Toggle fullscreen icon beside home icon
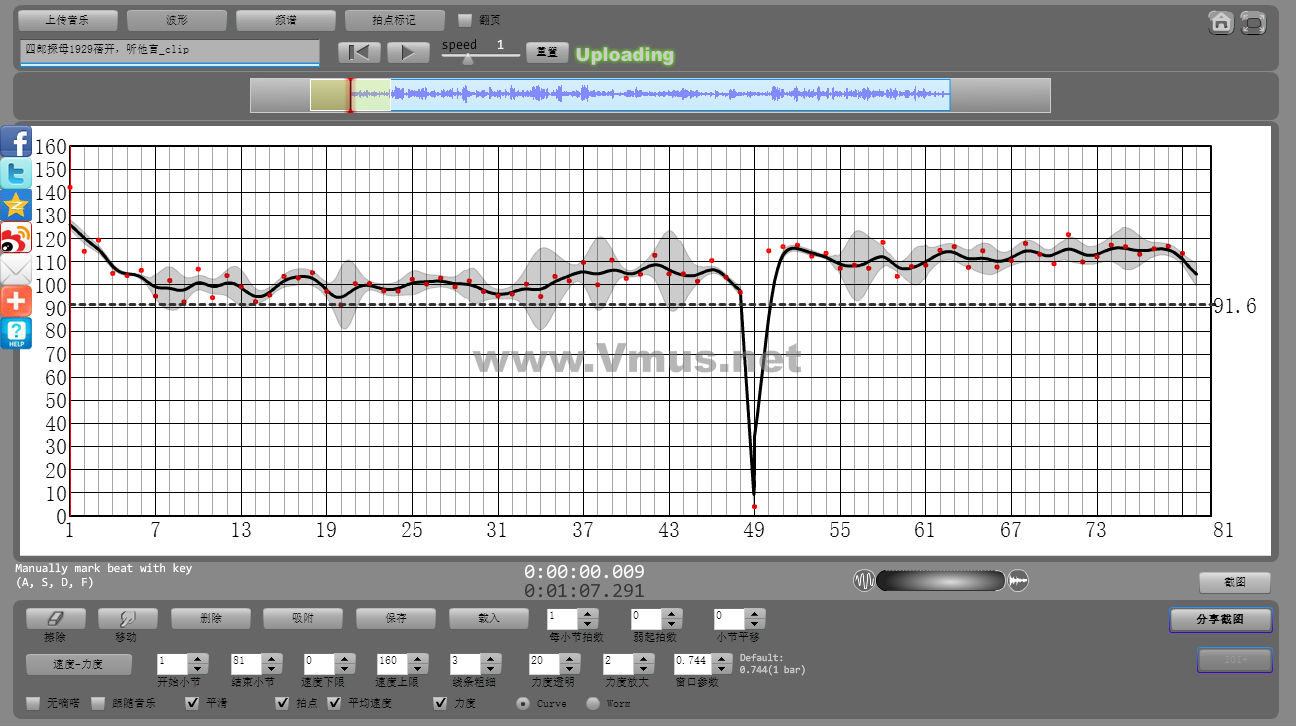The width and height of the screenshot is (1296, 726). pyautogui.click(x=1253, y=22)
